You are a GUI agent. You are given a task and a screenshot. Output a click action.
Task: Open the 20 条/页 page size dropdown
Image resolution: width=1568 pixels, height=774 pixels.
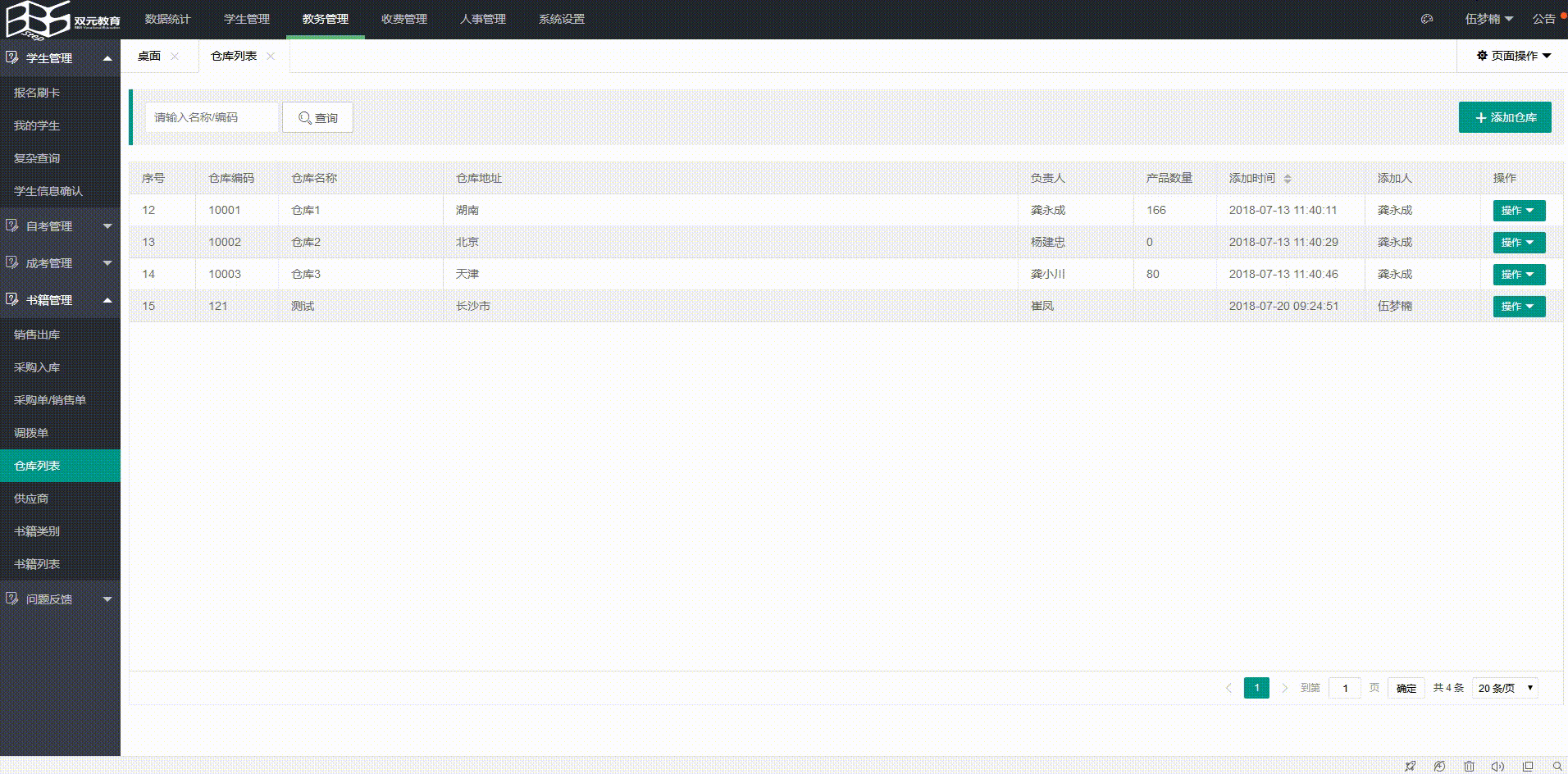(1505, 688)
